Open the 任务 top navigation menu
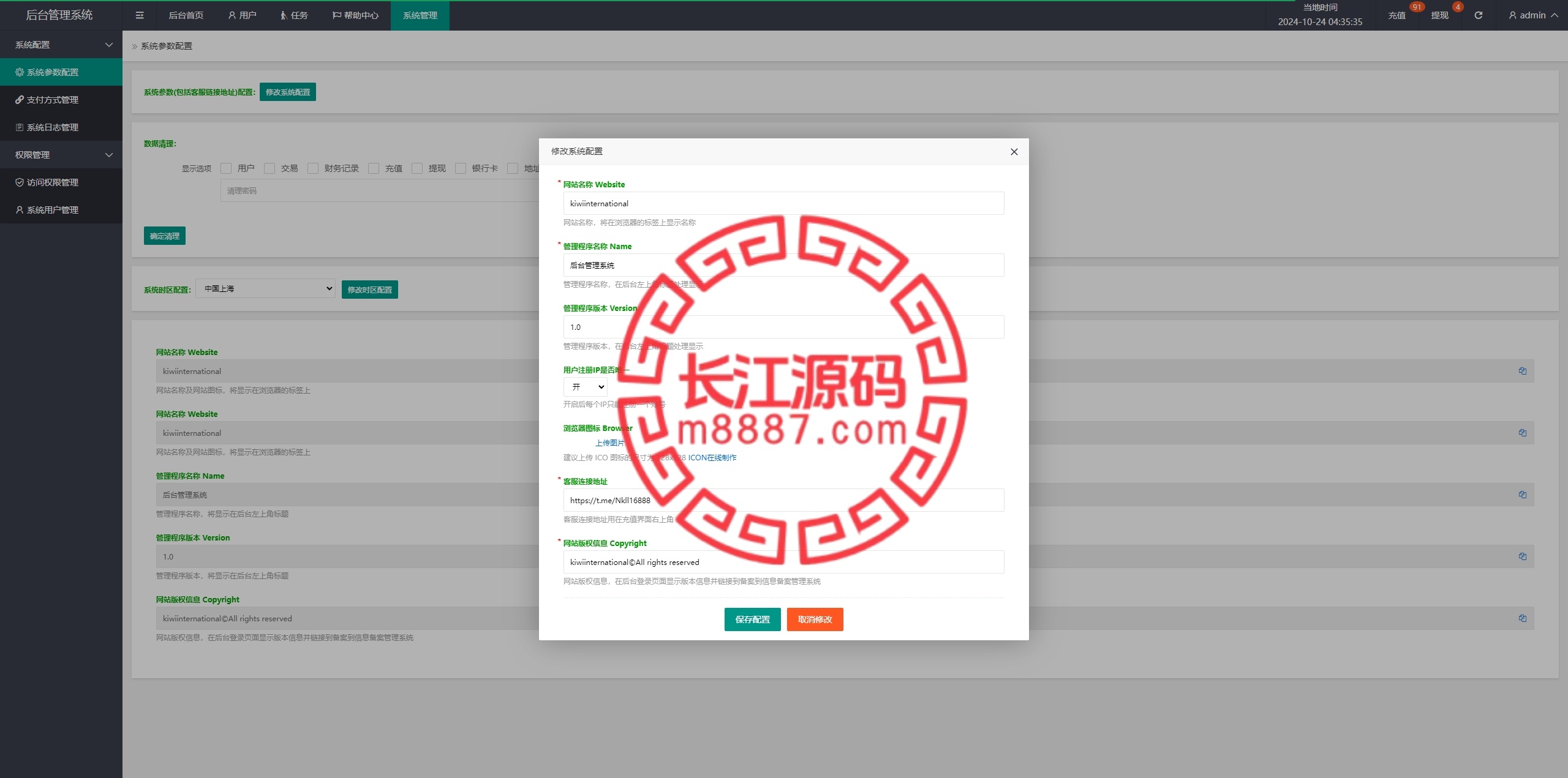The width and height of the screenshot is (1568, 778). 294,15
